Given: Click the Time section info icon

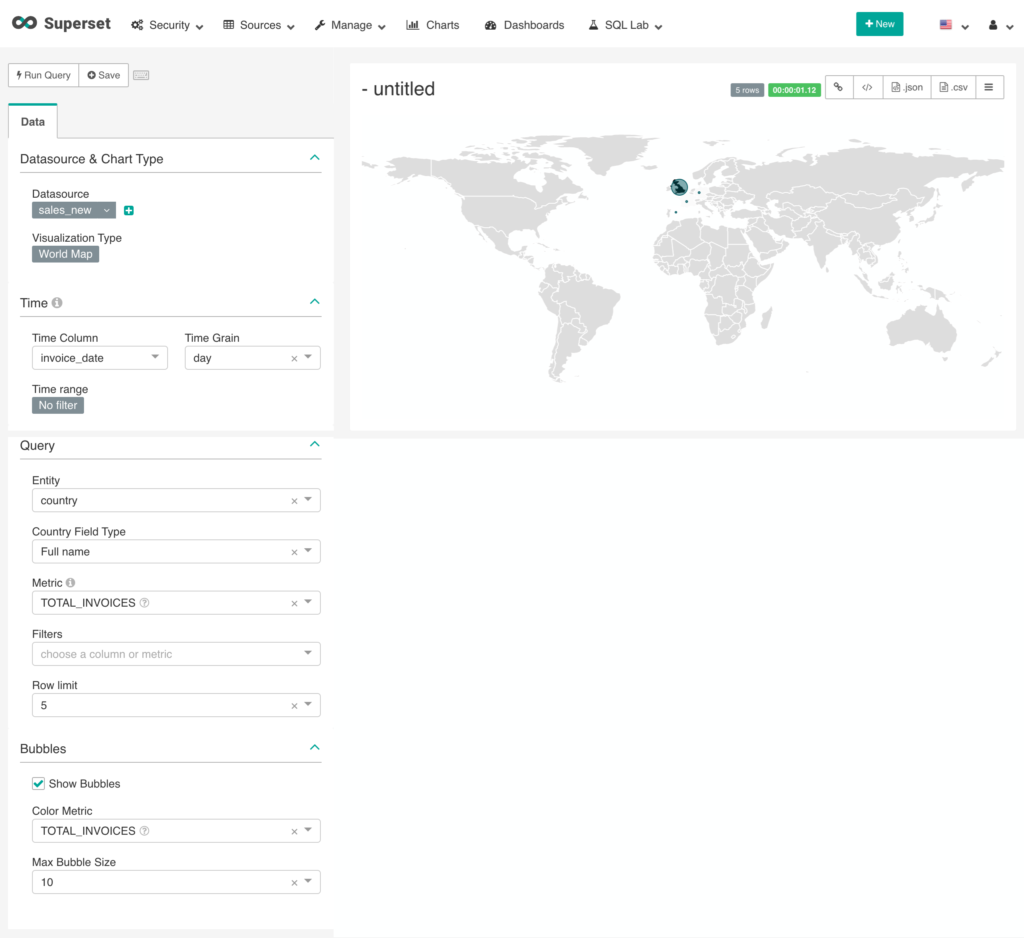Looking at the screenshot, I should point(57,302).
